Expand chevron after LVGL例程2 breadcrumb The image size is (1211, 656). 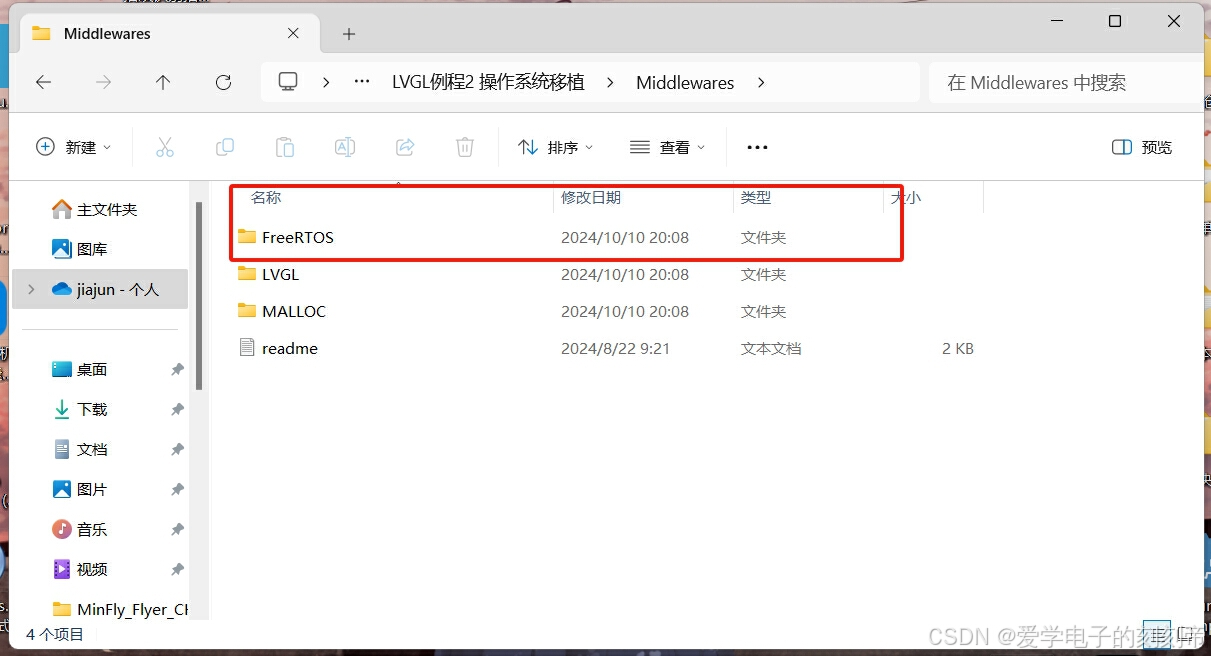[611, 82]
